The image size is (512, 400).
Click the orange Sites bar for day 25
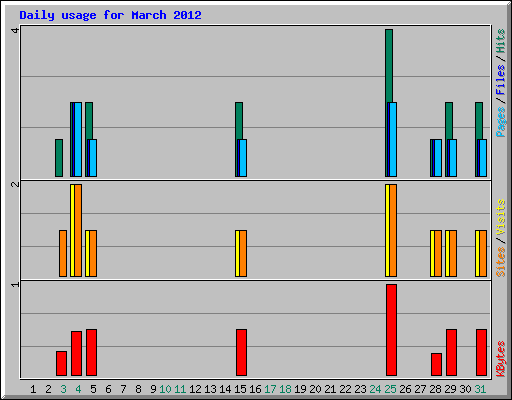click(393, 230)
